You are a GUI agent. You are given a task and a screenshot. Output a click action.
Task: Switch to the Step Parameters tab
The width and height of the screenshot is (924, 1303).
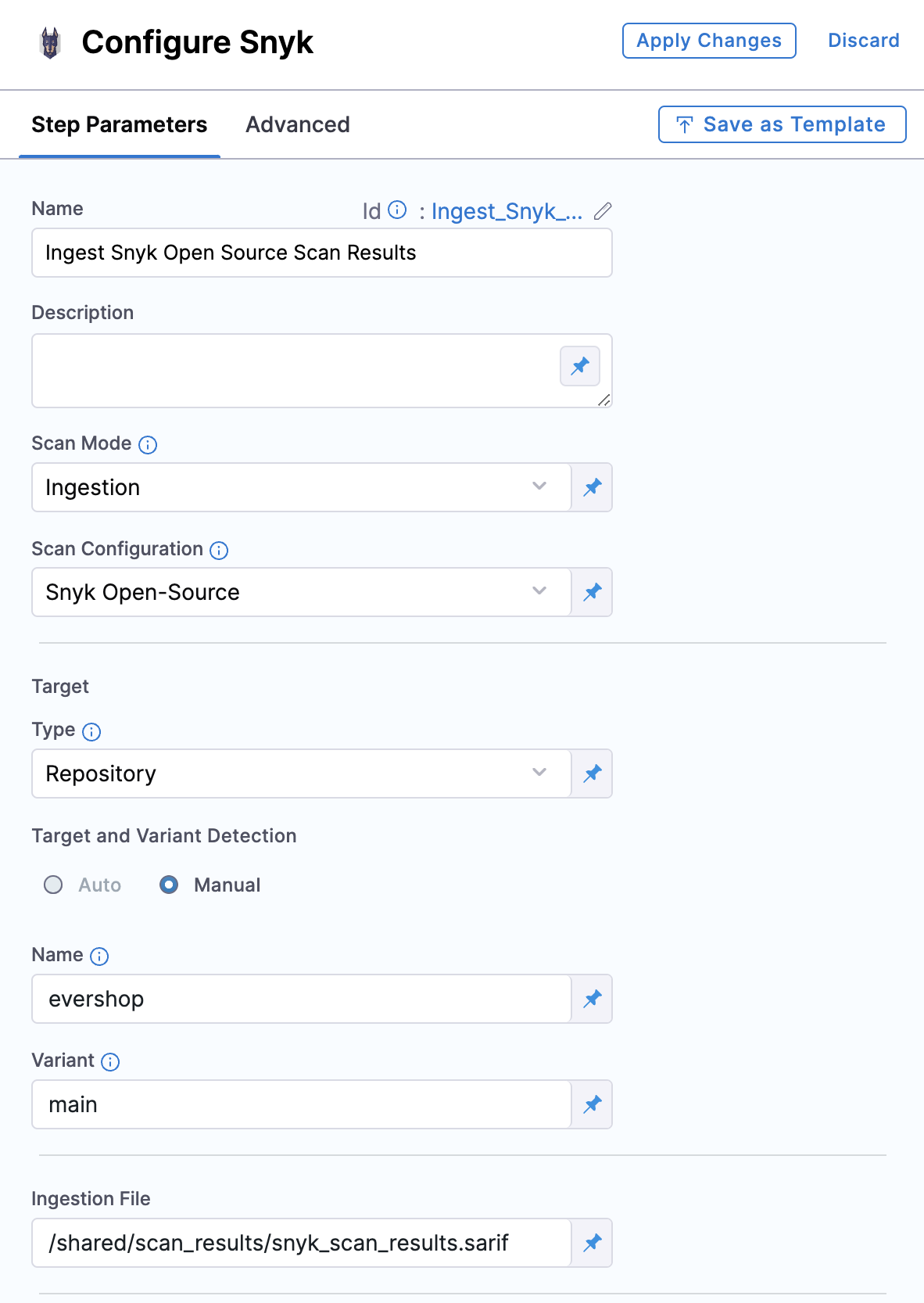point(120,124)
